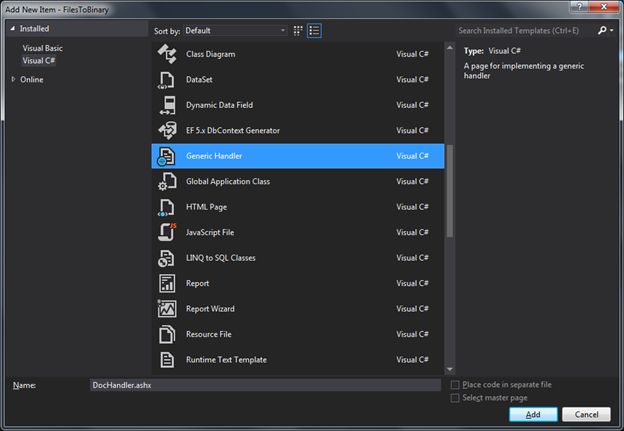The image size is (624, 431).
Task: Pick the JavaScript File icon
Action: pyautogui.click(x=167, y=232)
